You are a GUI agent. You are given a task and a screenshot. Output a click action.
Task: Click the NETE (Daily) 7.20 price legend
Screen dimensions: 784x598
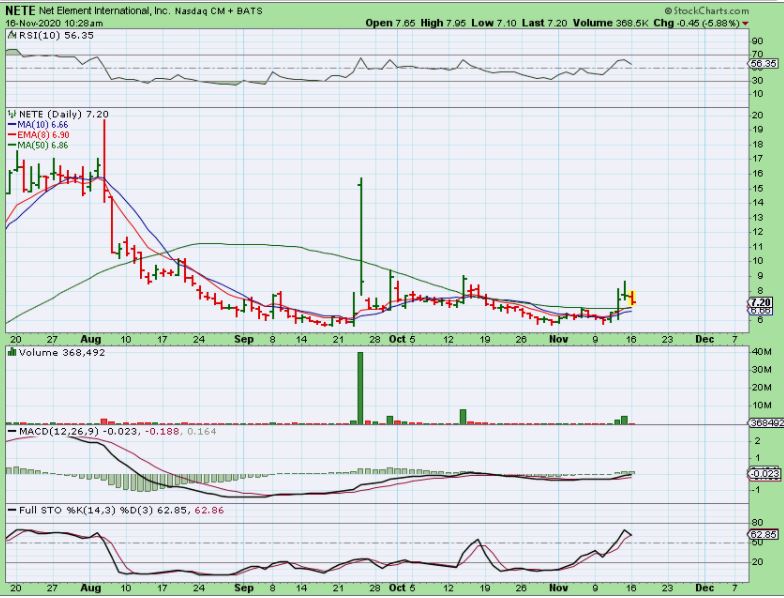click(64, 114)
